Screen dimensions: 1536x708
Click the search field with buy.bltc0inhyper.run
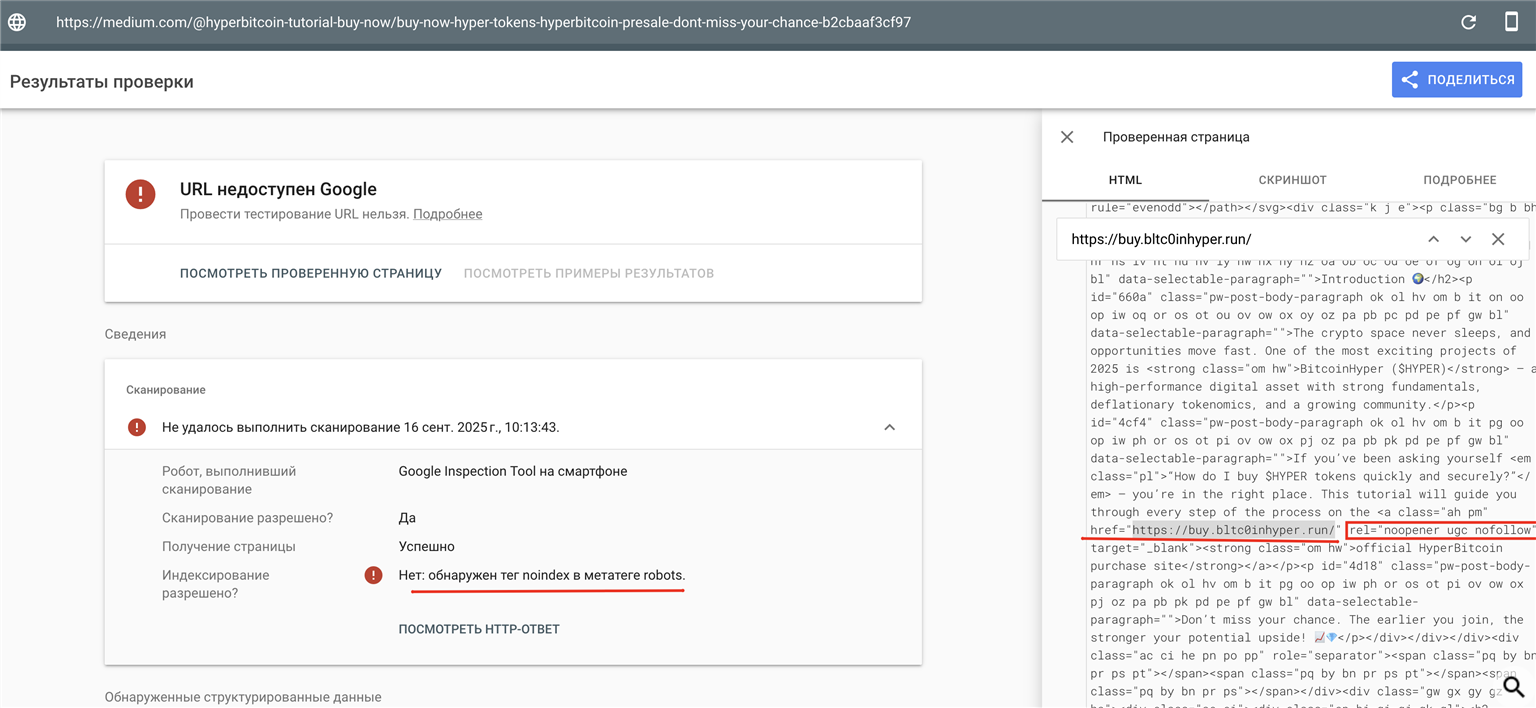(x=1238, y=239)
